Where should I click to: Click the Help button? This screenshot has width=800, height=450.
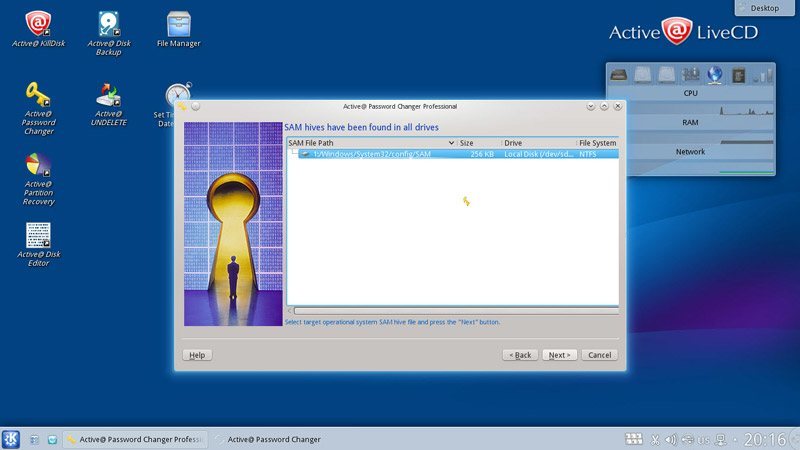tap(197, 355)
